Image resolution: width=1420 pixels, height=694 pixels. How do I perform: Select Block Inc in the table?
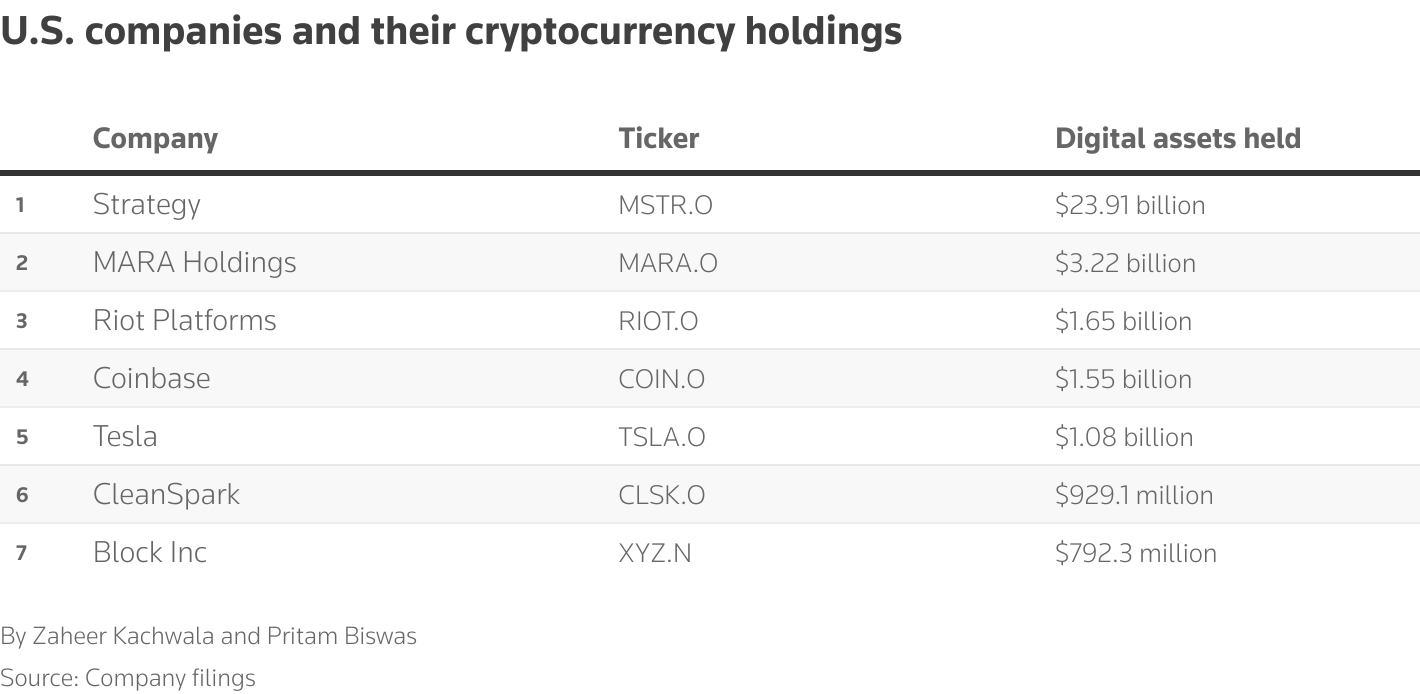[149, 553]
